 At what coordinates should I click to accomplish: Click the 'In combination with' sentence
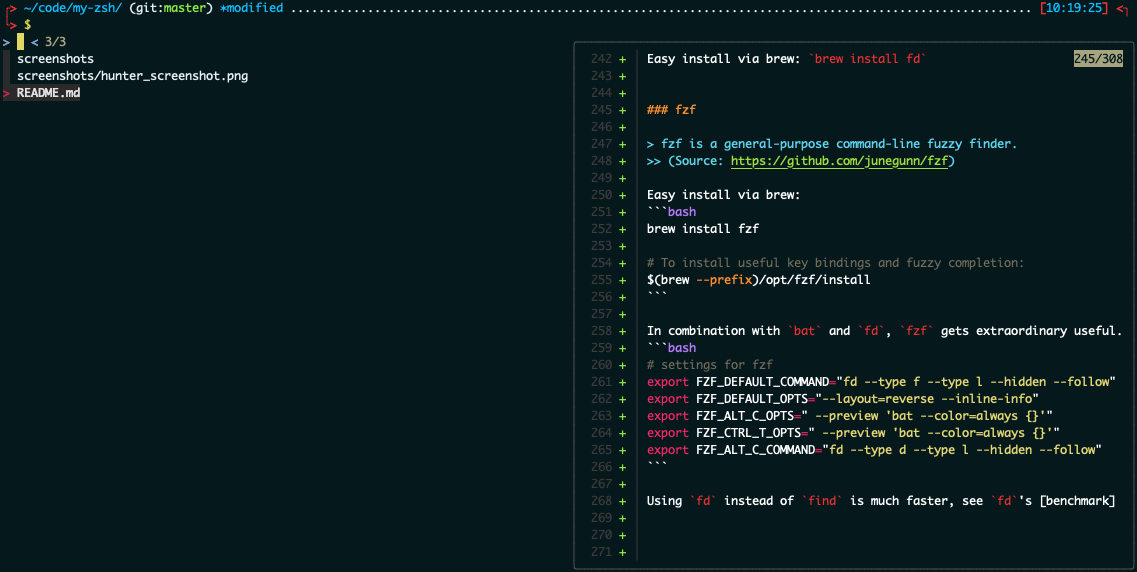tap(884, 331)
